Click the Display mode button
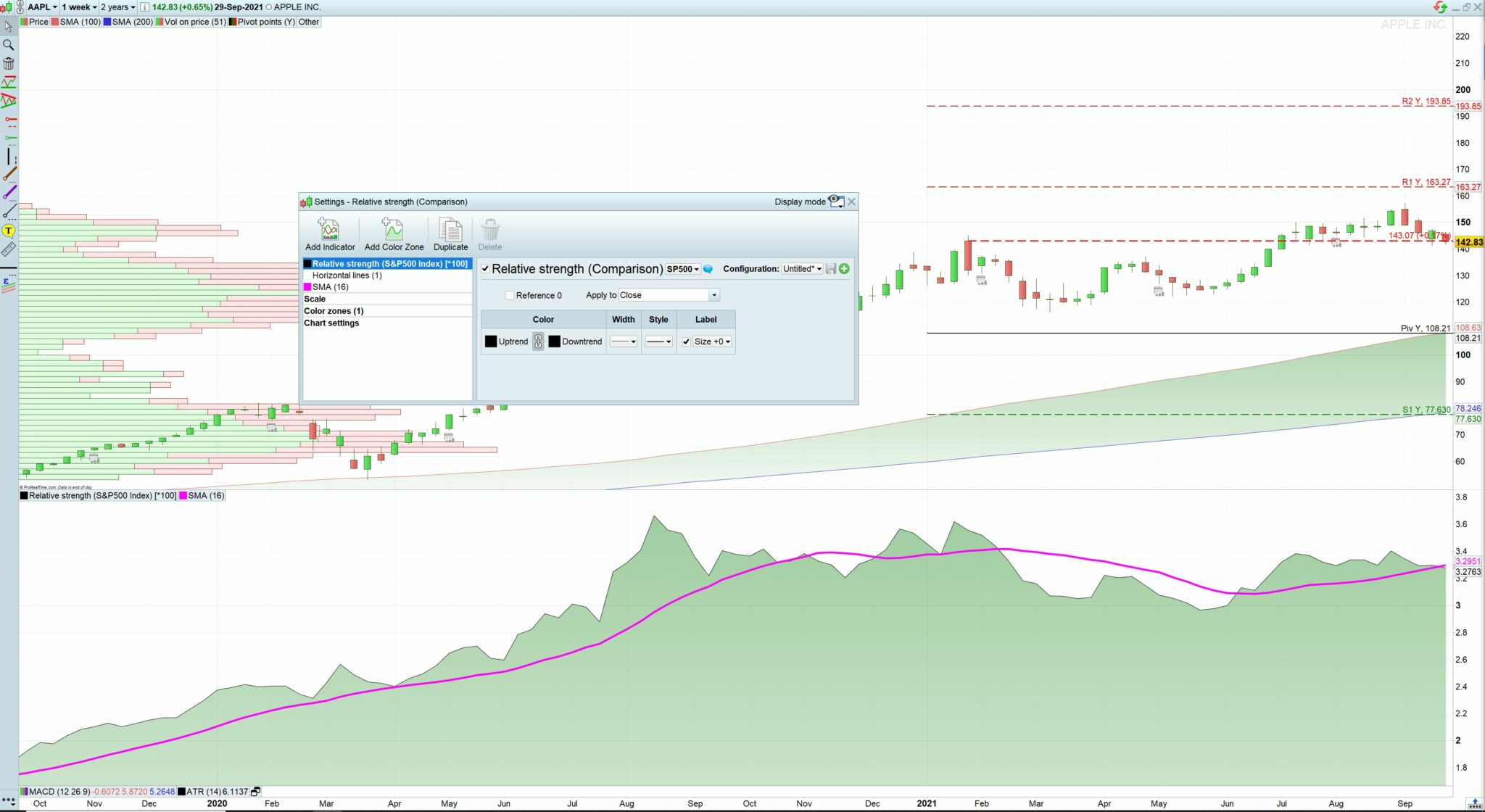 [x=836, y=202]
